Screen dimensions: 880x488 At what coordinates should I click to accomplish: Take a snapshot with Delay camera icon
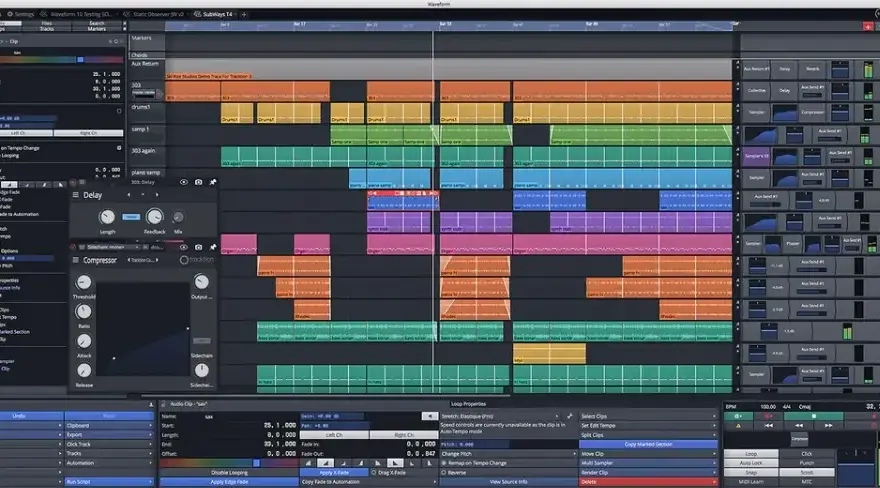pos(199,182)
